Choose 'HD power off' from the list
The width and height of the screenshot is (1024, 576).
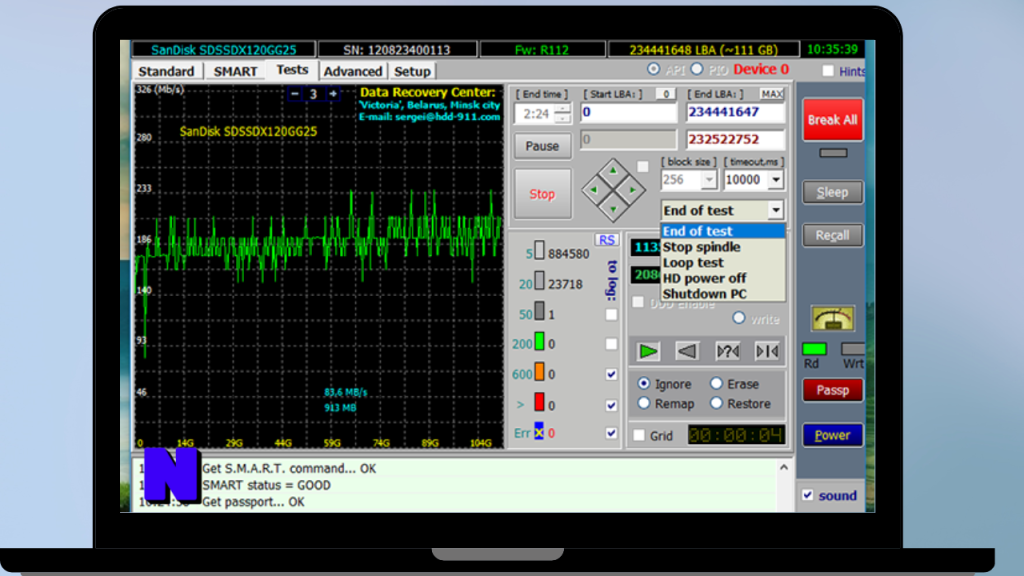point(722,278)
